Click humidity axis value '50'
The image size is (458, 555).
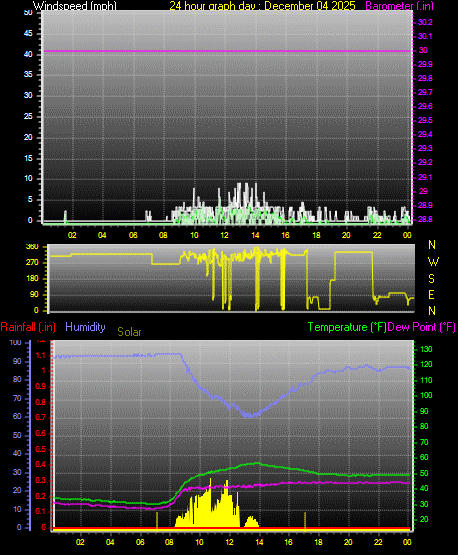pos(17,435)
